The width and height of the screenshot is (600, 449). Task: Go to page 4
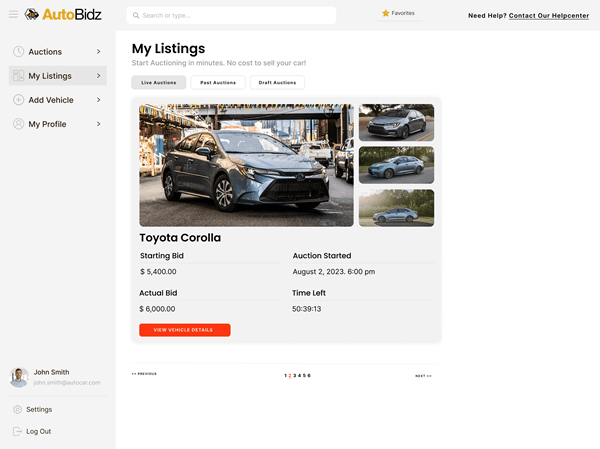click(300, 376)
